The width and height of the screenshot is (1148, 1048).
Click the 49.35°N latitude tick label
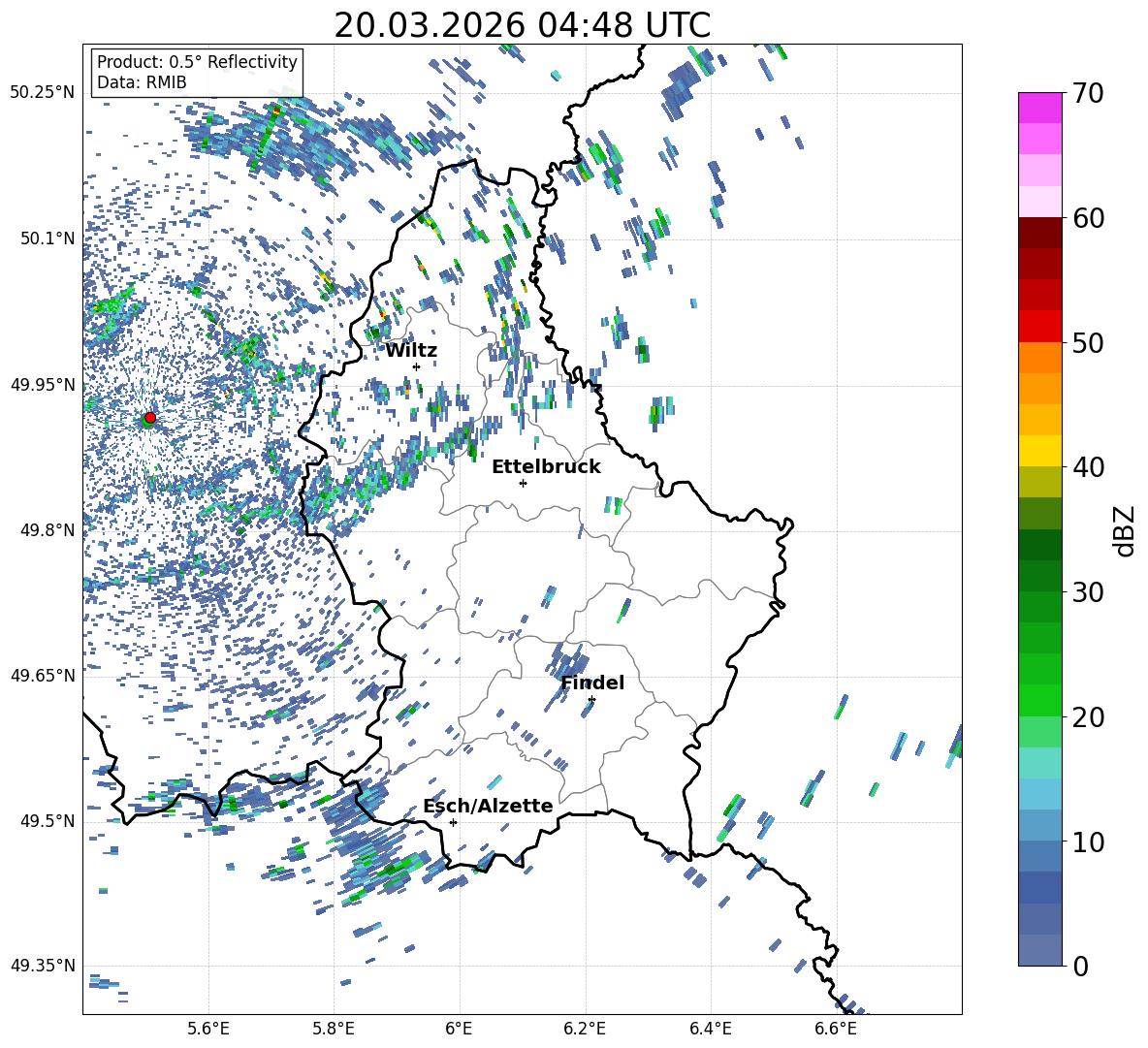click(x=43, y=966)
